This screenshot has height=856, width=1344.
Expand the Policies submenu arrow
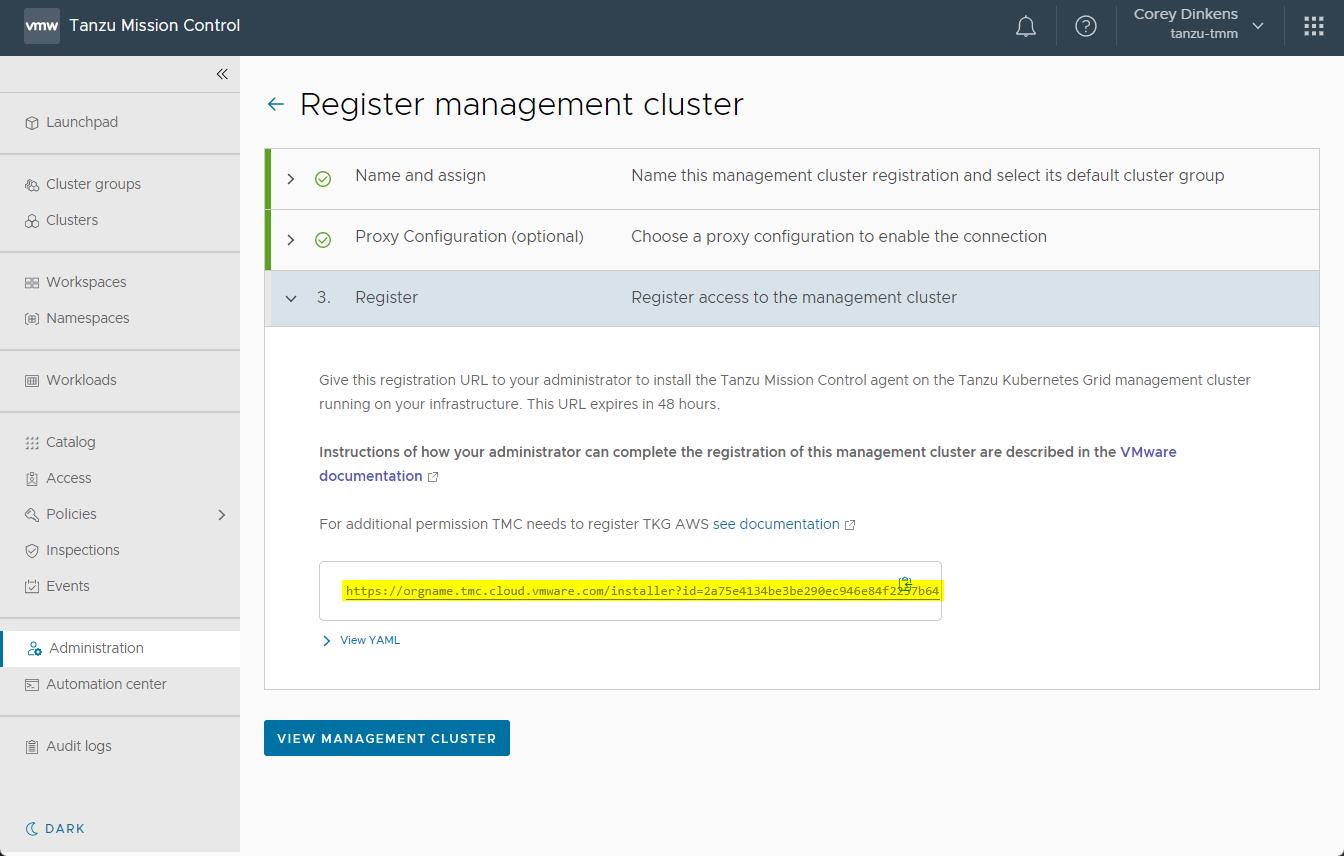[x=222, y=515]
